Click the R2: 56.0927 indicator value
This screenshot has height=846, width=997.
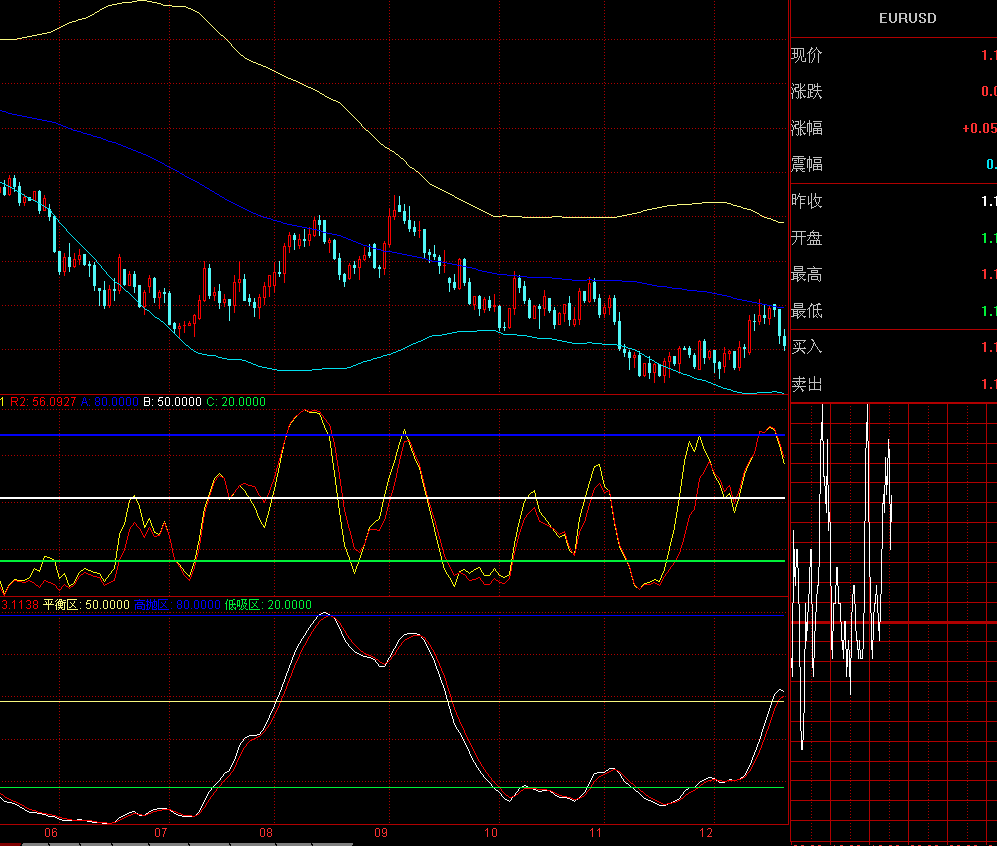coord(42,402)
